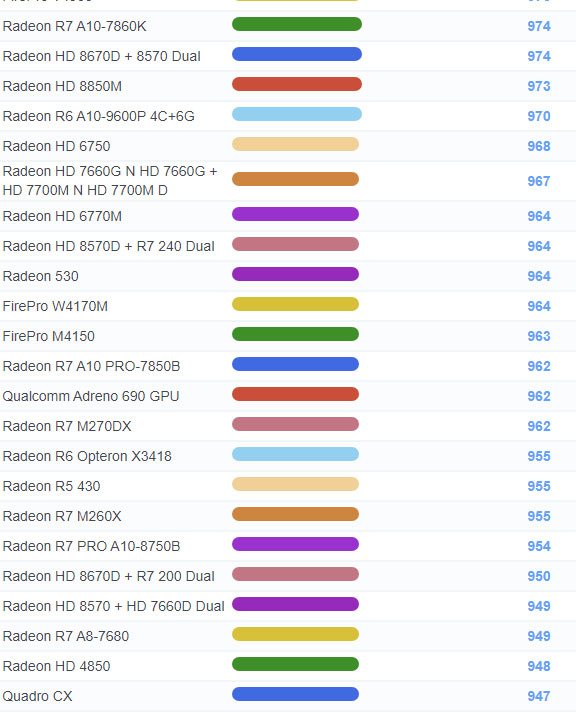Open the Radeon R7 M260X entry
The width and height of the screenshot is (576, 713).
point(62,517)
